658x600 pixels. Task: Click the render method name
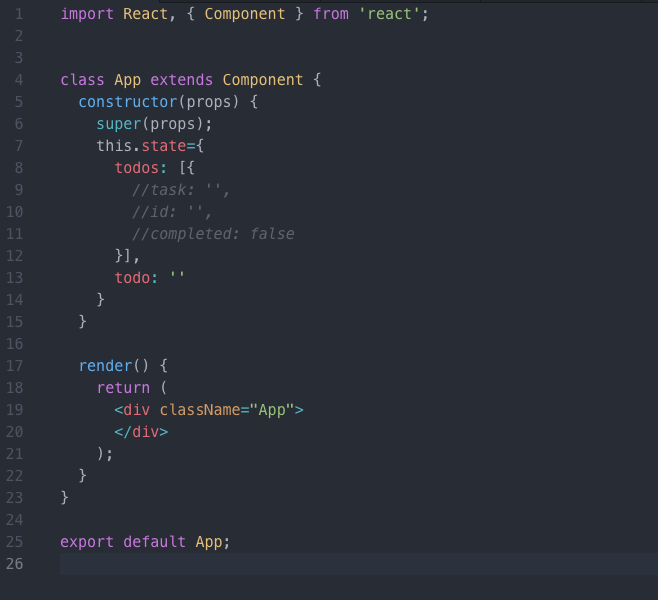pyautogui.click(x=105, y=366)
